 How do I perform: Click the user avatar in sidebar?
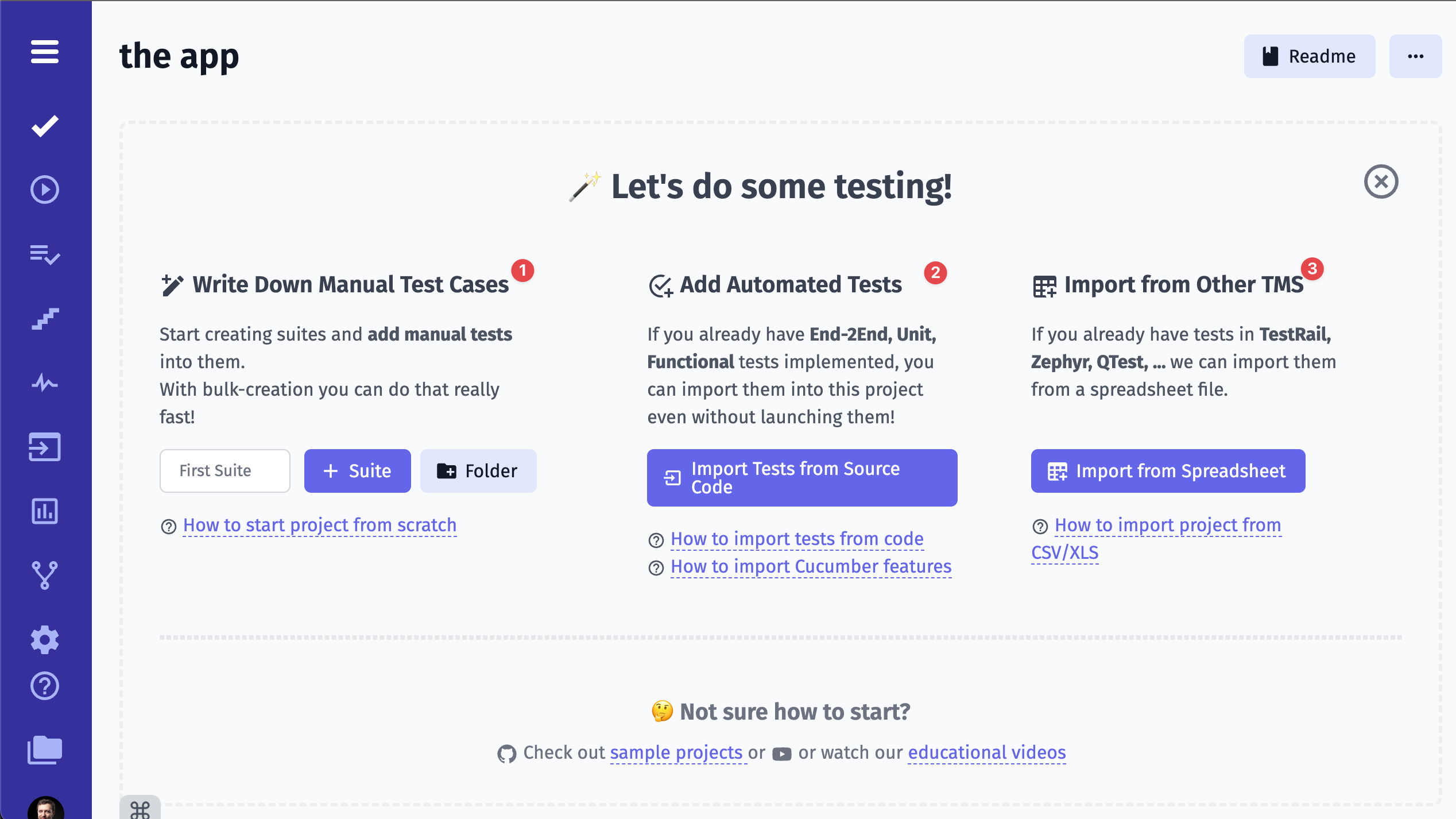tap(46, 808)
